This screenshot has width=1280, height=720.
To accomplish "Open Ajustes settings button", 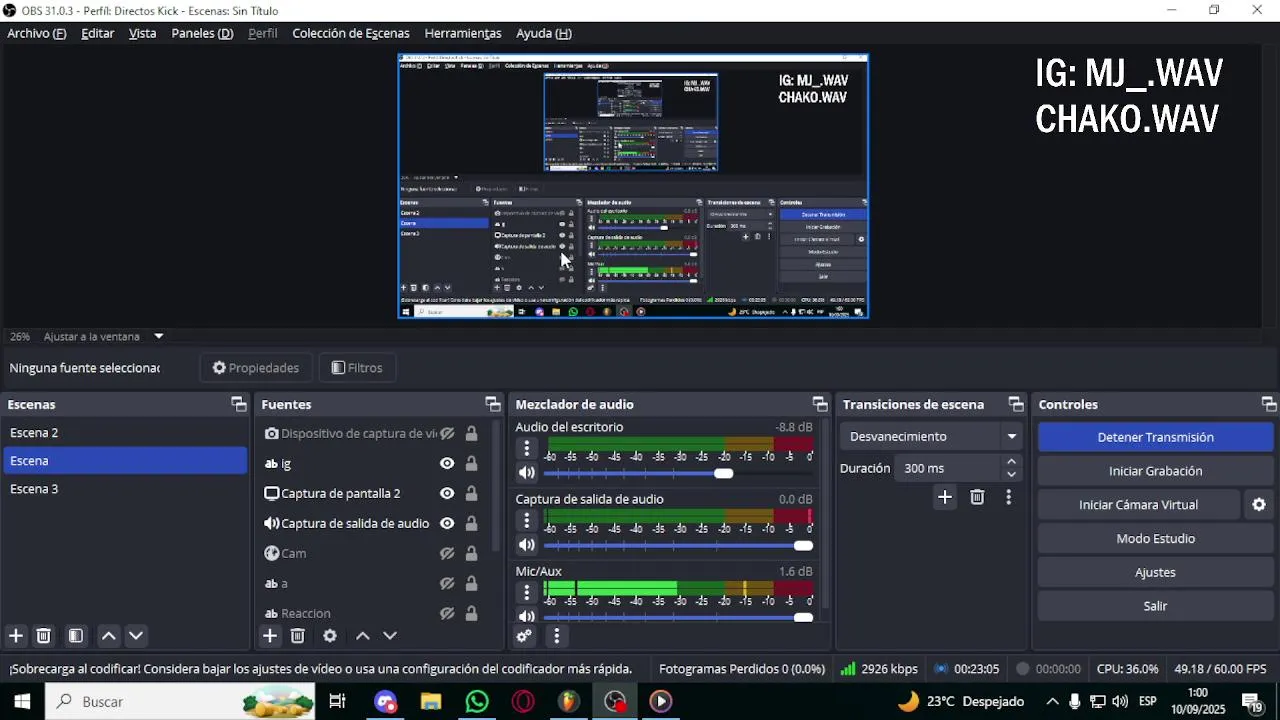I will 1155,573.
